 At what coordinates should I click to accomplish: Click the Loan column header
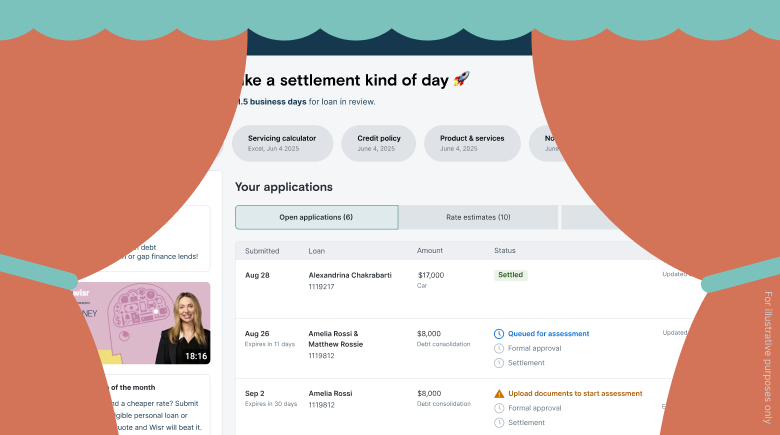[x=316, y=251]
